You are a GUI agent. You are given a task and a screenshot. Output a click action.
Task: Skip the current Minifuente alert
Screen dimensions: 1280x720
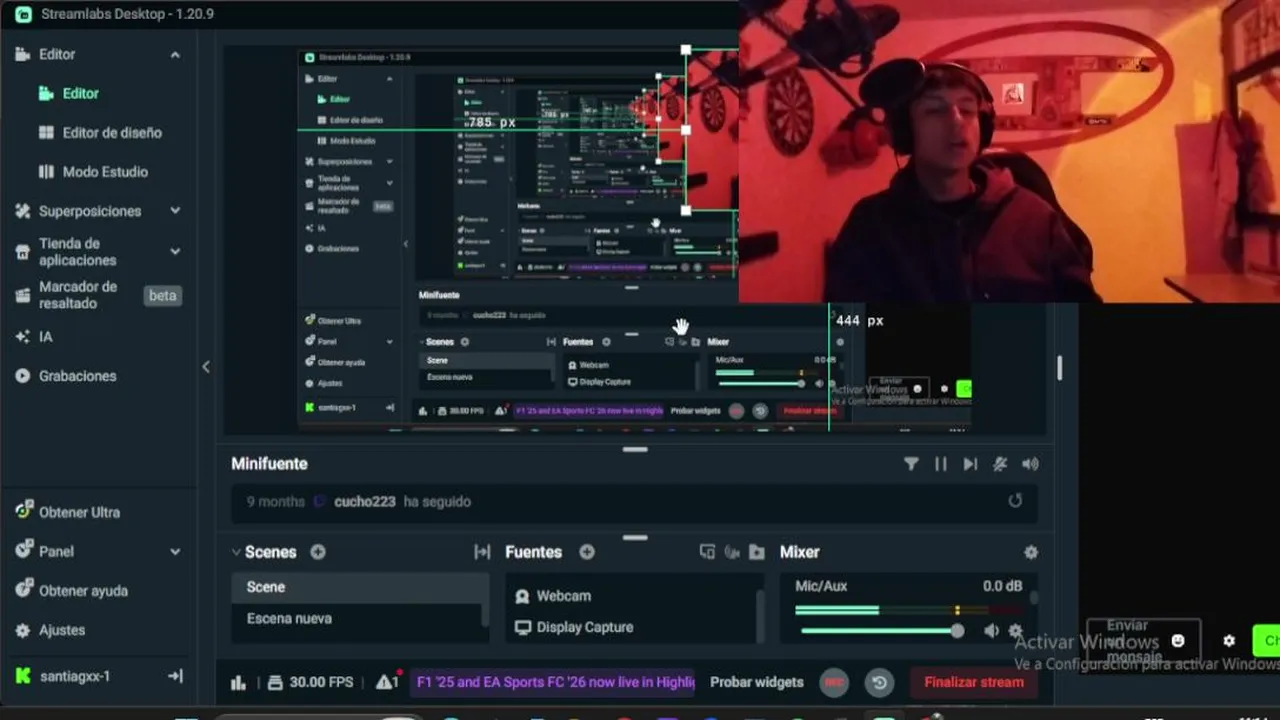point(970,464)
